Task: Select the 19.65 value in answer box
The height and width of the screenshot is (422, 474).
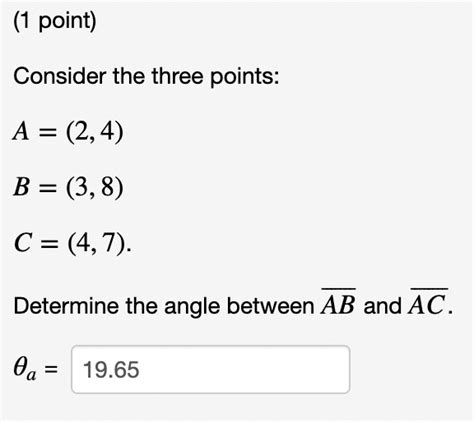Action: tap(111, 370)
